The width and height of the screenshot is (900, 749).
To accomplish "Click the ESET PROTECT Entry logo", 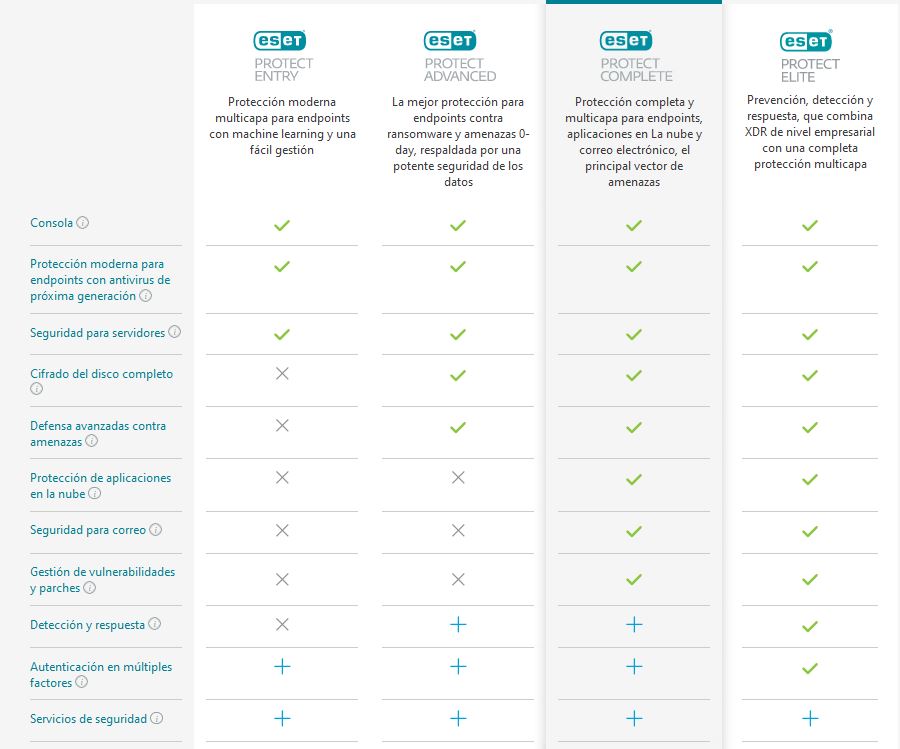I will (x=281, y=52).
